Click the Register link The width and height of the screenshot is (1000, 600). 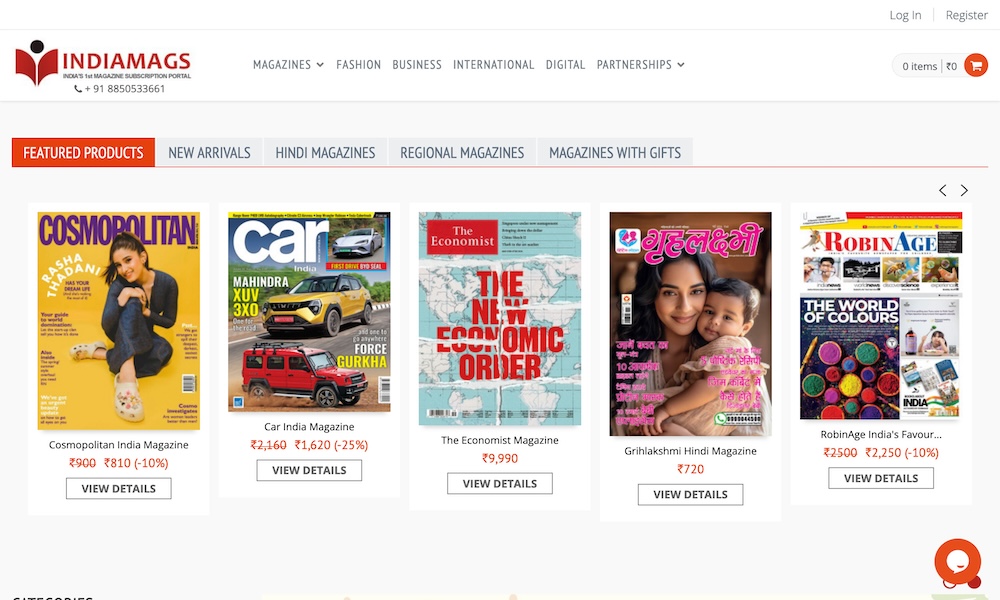[x=966, y=15]
